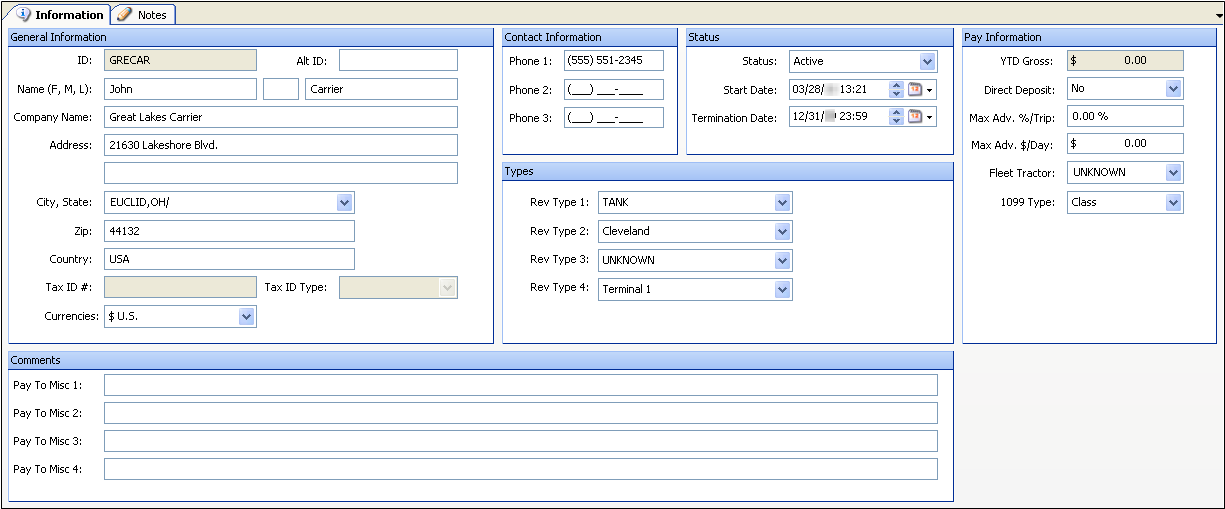Open the Fleet Tractor dropdown
The width and height of the screenshot is (1225, 509).
[x=1173, y=173]
